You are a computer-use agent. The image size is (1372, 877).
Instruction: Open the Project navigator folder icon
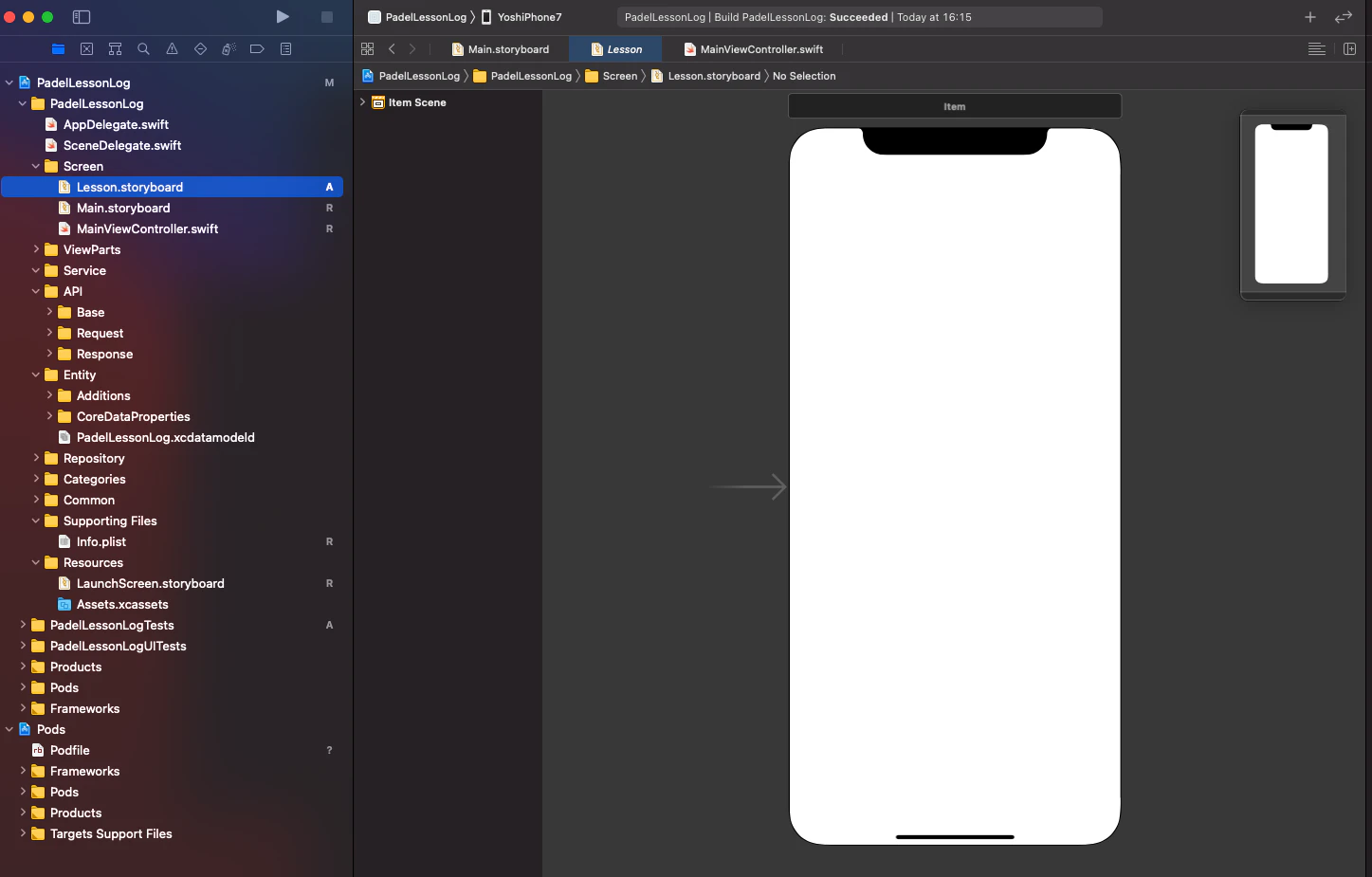coord(58,49)
